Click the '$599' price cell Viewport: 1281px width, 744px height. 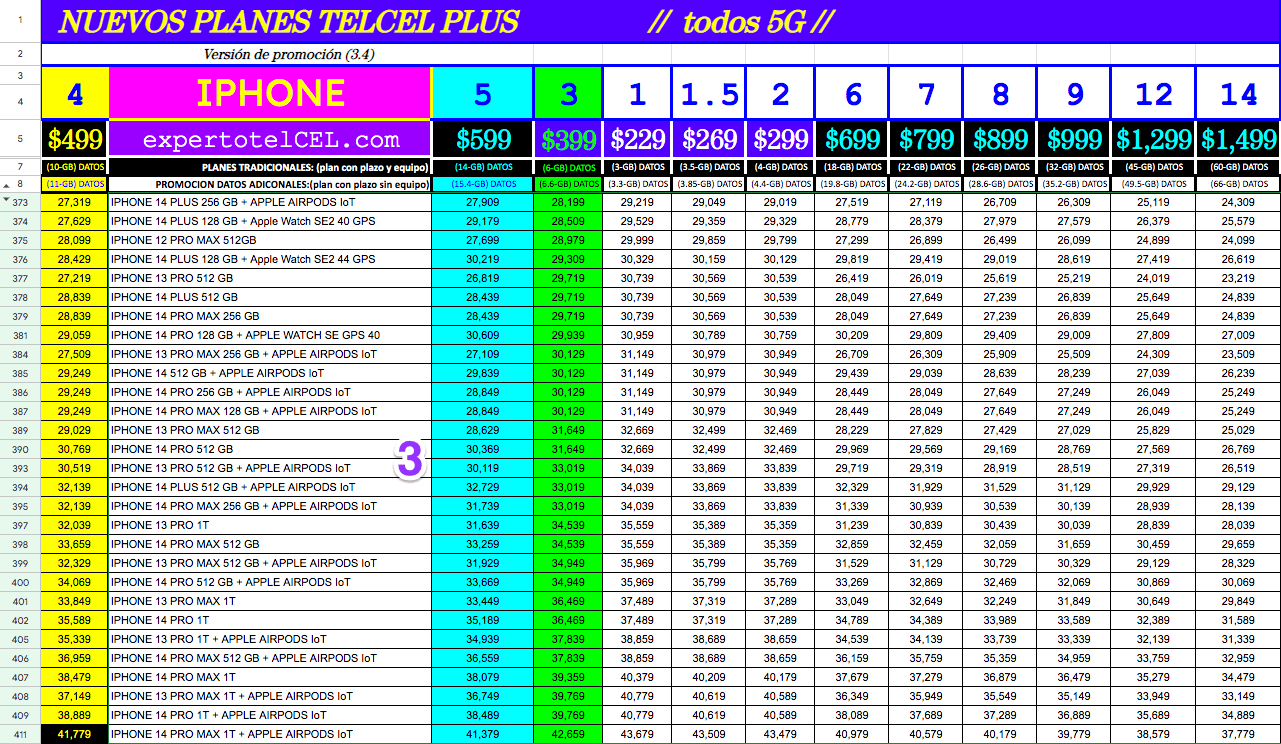coord(483,139)
